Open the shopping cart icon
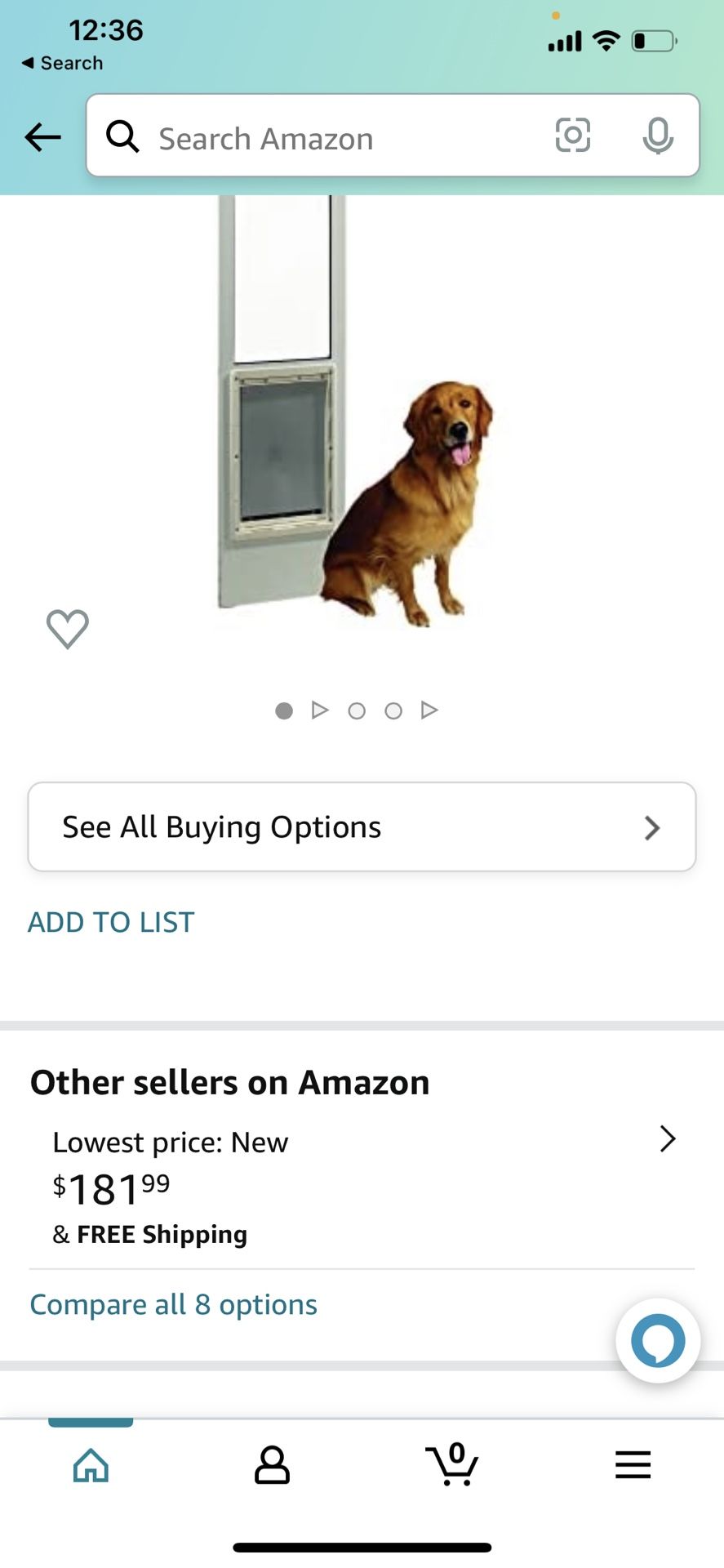 coord(454,1464)
